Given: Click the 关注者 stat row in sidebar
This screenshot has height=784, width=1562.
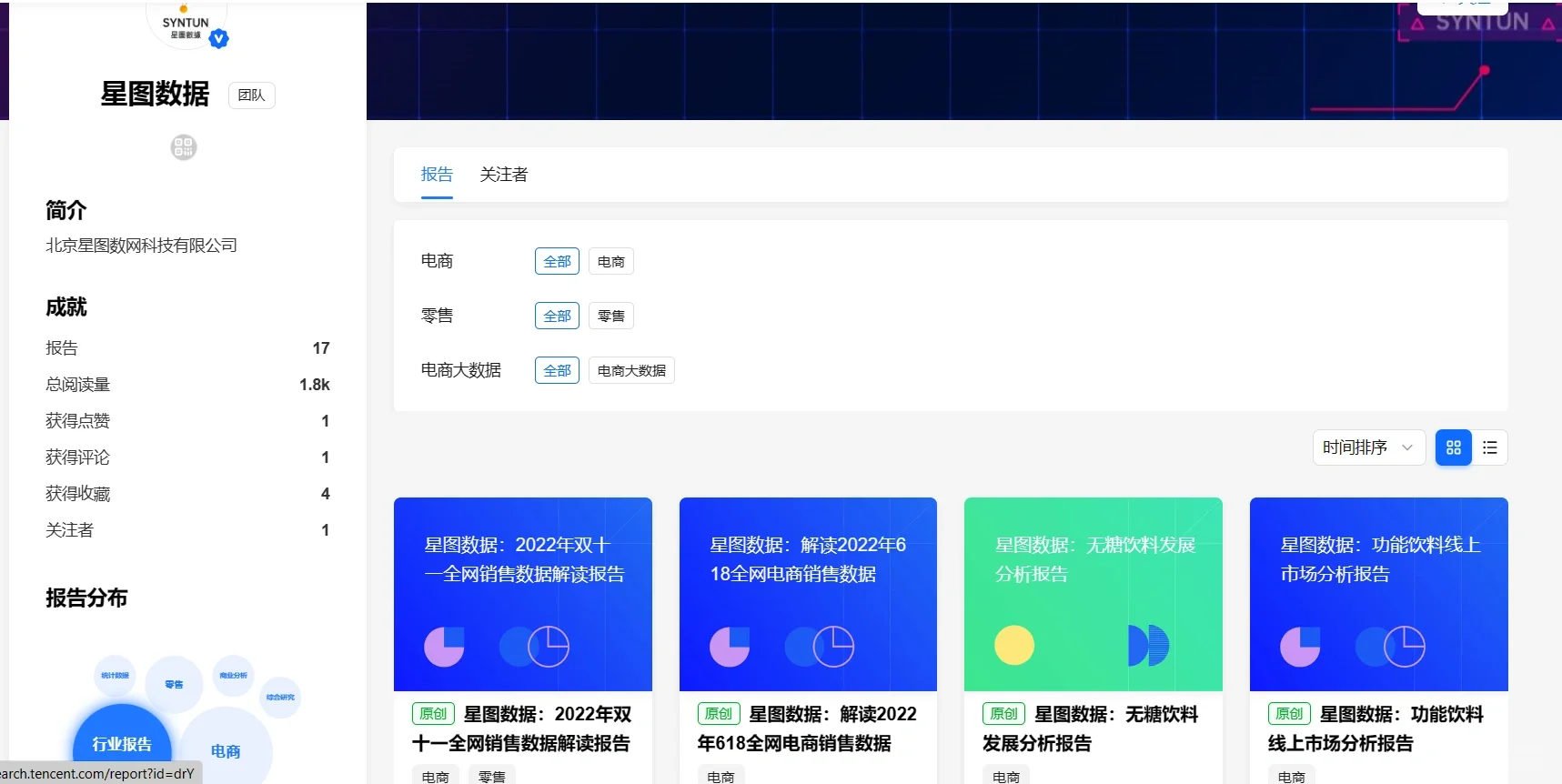Looking at the screenshot, I should click(187, 530).
